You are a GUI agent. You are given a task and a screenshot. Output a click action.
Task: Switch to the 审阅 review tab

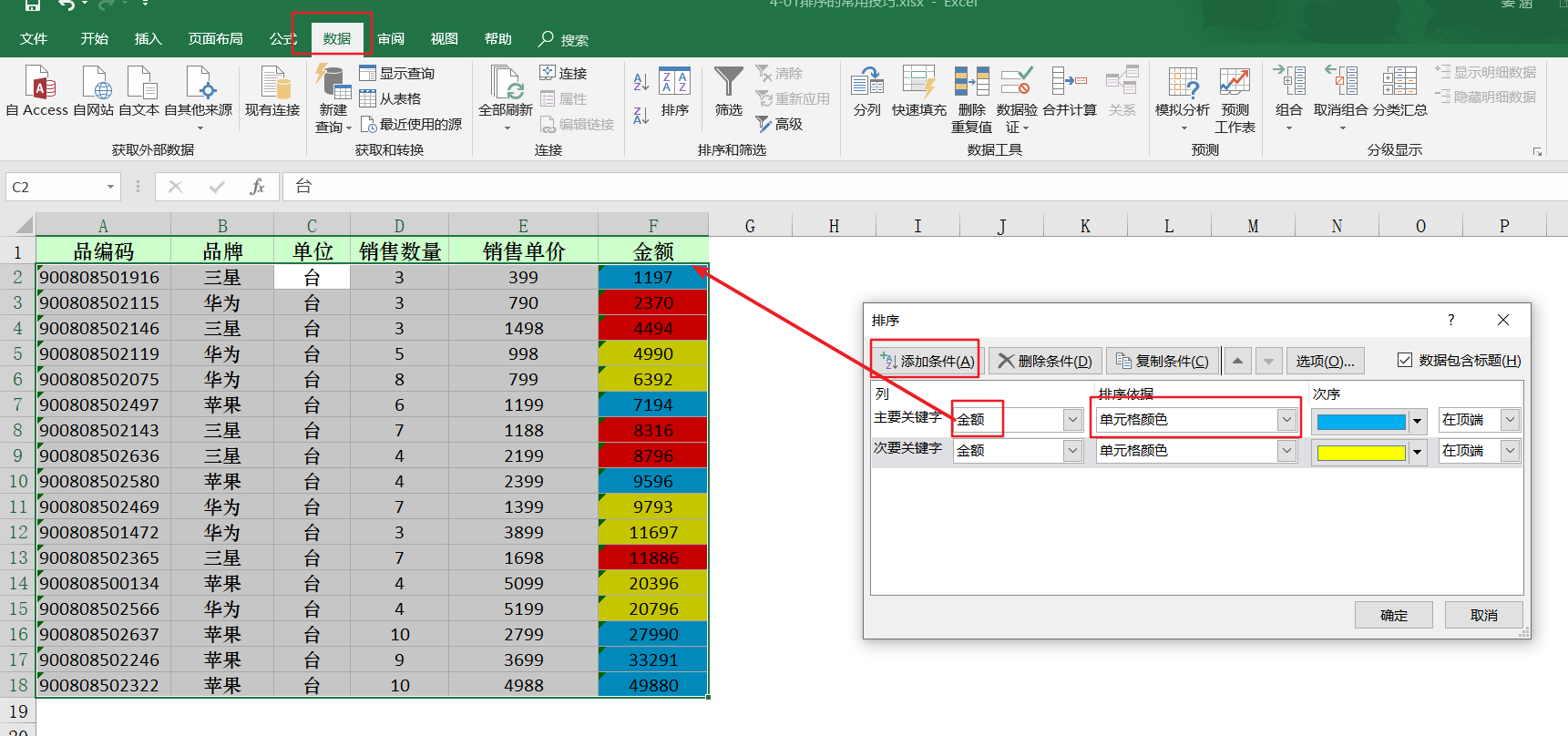tap(391, 39)
